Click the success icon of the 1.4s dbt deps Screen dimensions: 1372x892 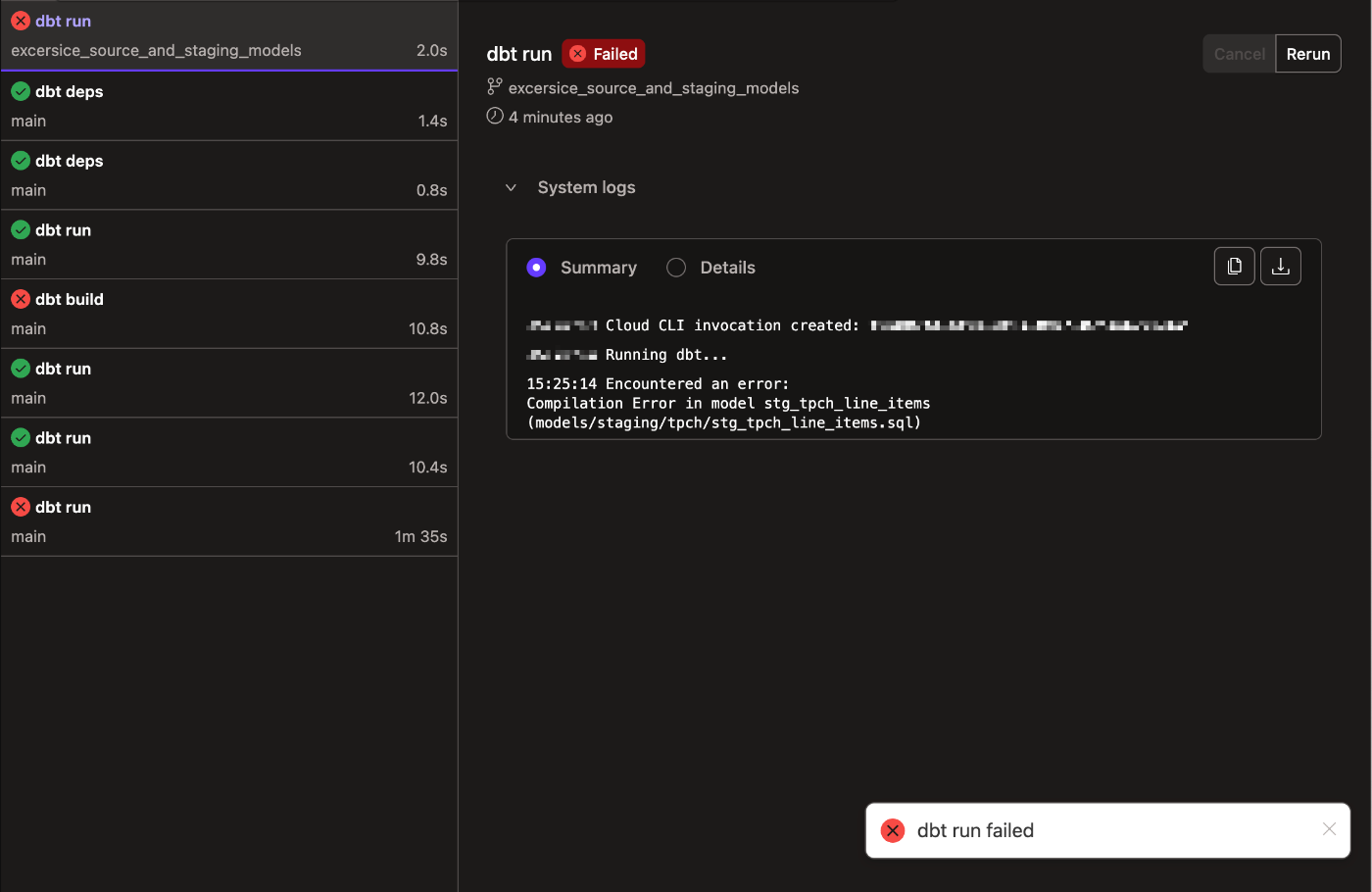pyautogui.click(x=21, y=91)
